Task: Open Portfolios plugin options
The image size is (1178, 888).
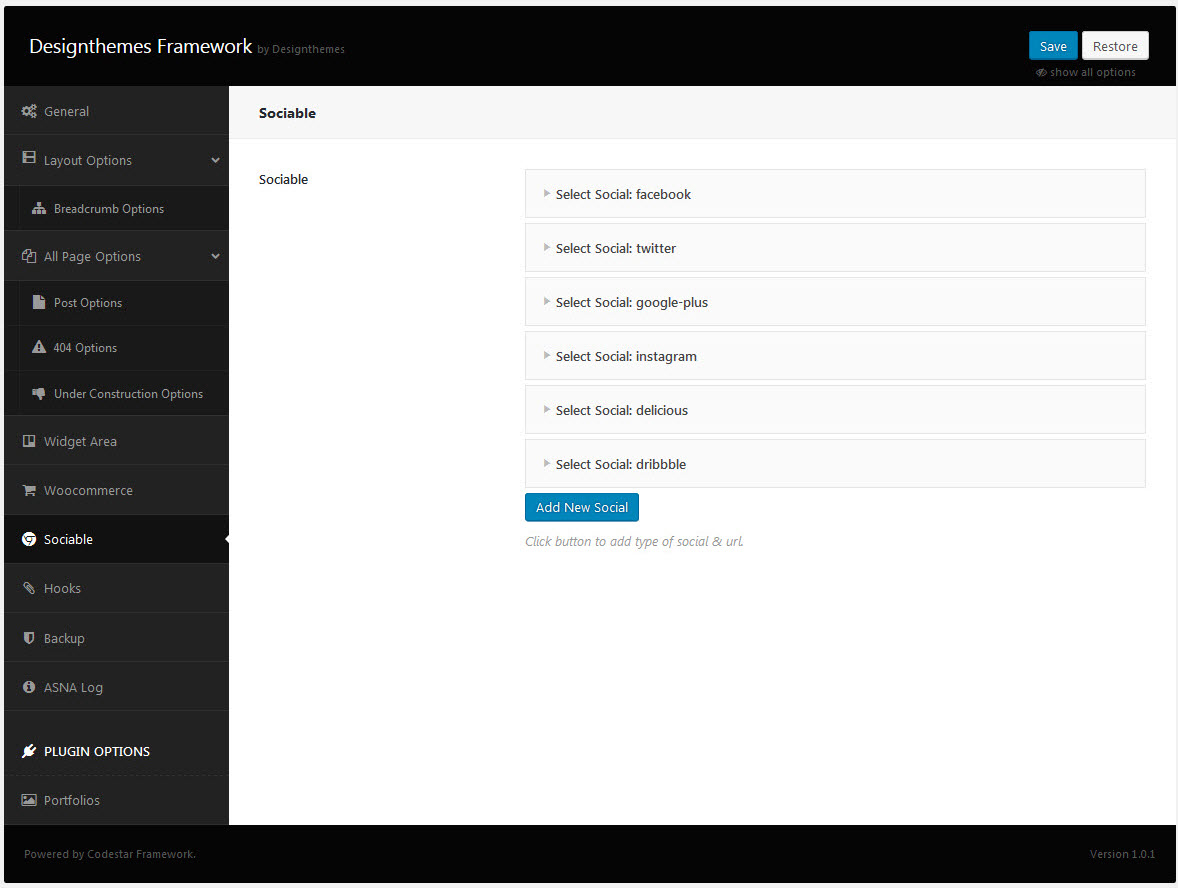Action: coord(116,800)
